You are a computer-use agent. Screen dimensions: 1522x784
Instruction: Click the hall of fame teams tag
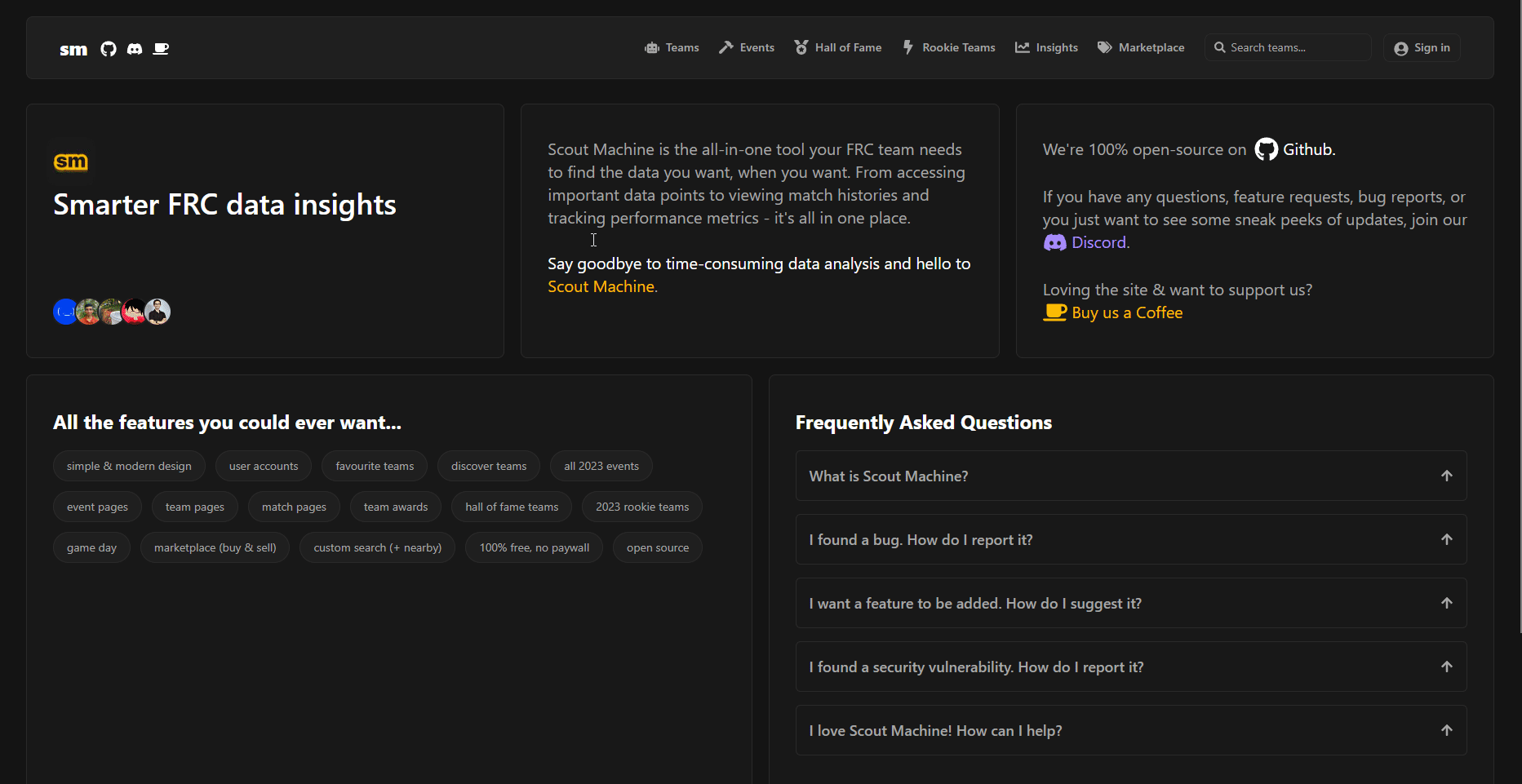(512, 507)
